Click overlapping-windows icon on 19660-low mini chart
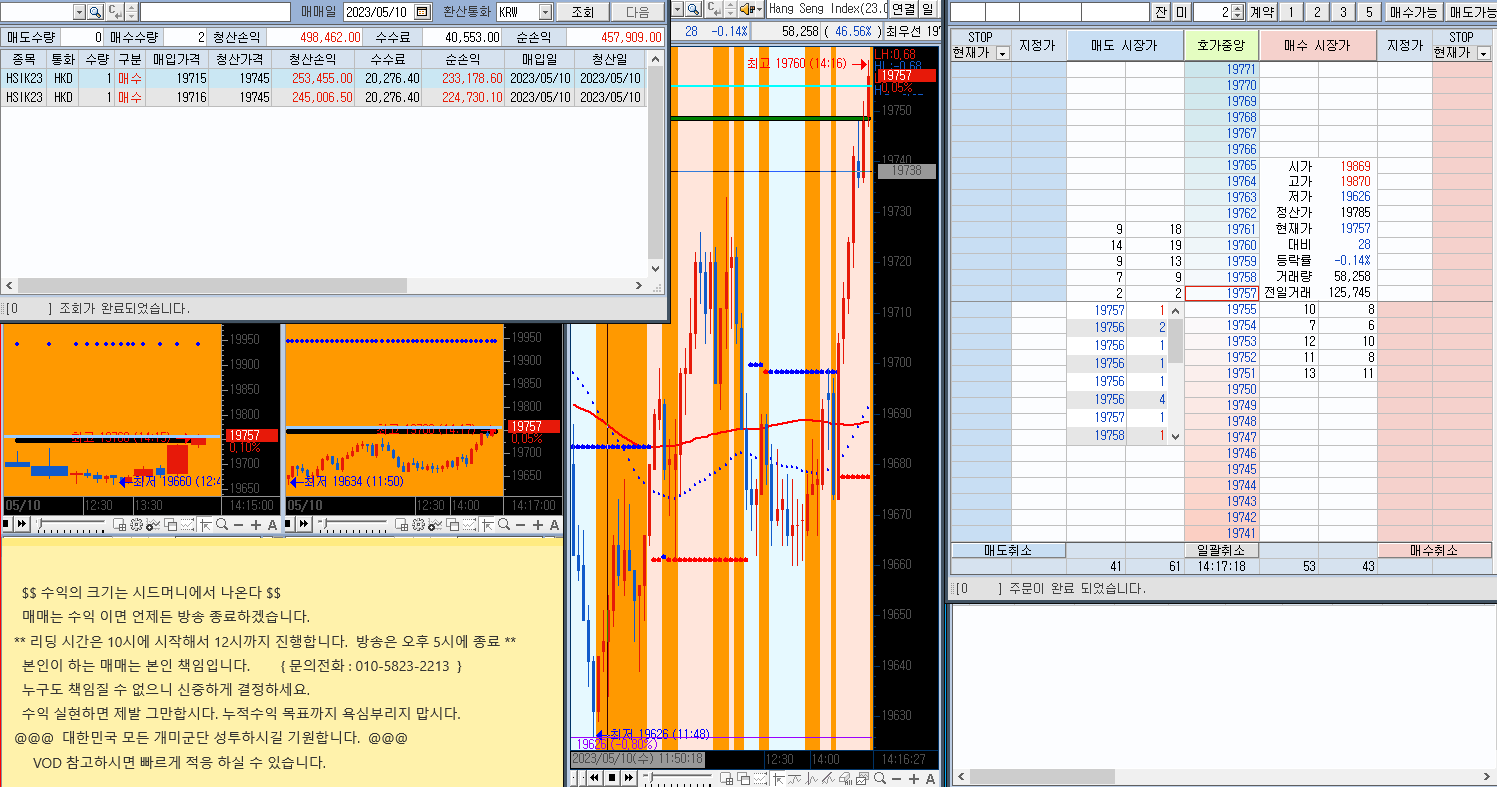 coord(170,524)
